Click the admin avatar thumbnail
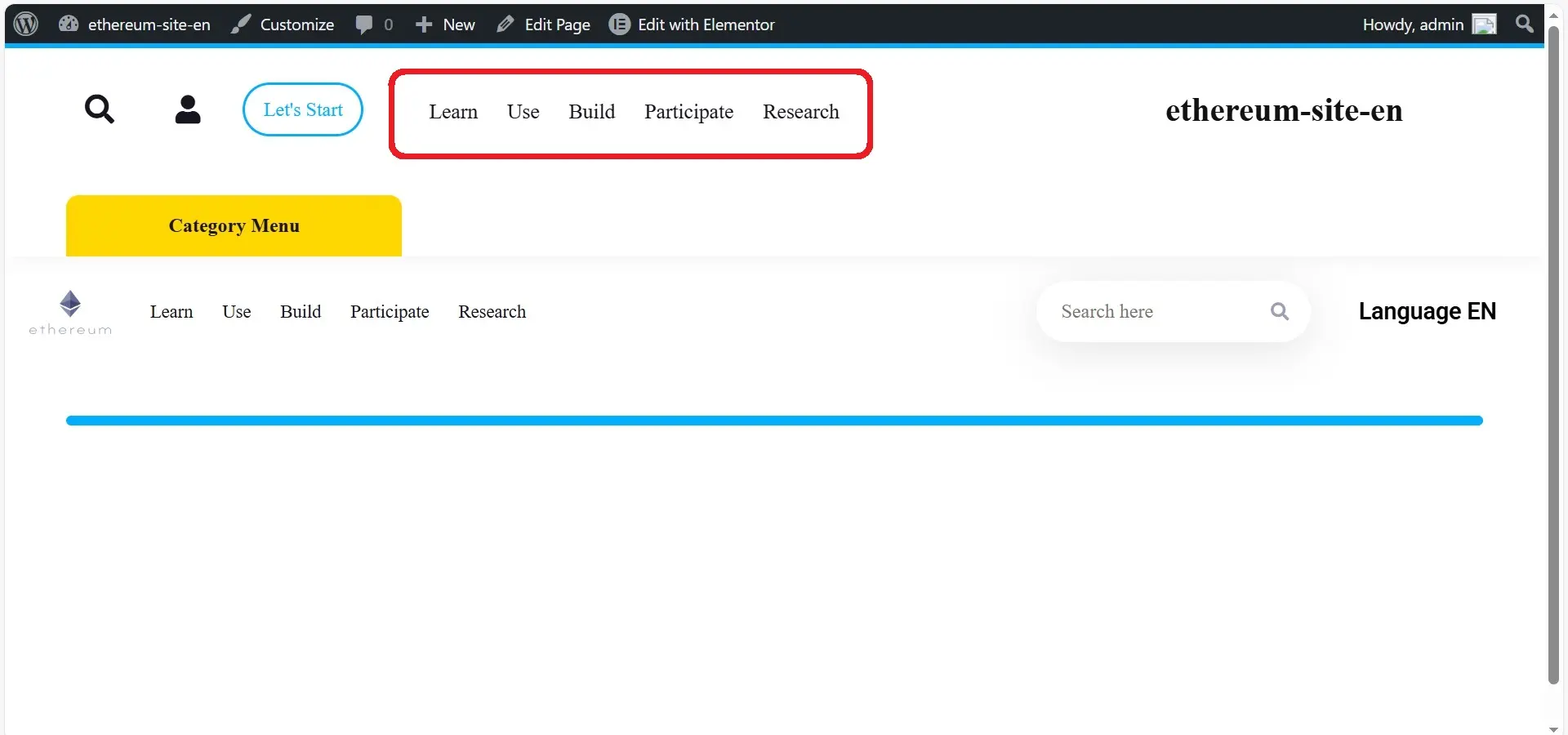Image resolution: width=1568 pixels, height=735 pixels. pos(1484,24)
